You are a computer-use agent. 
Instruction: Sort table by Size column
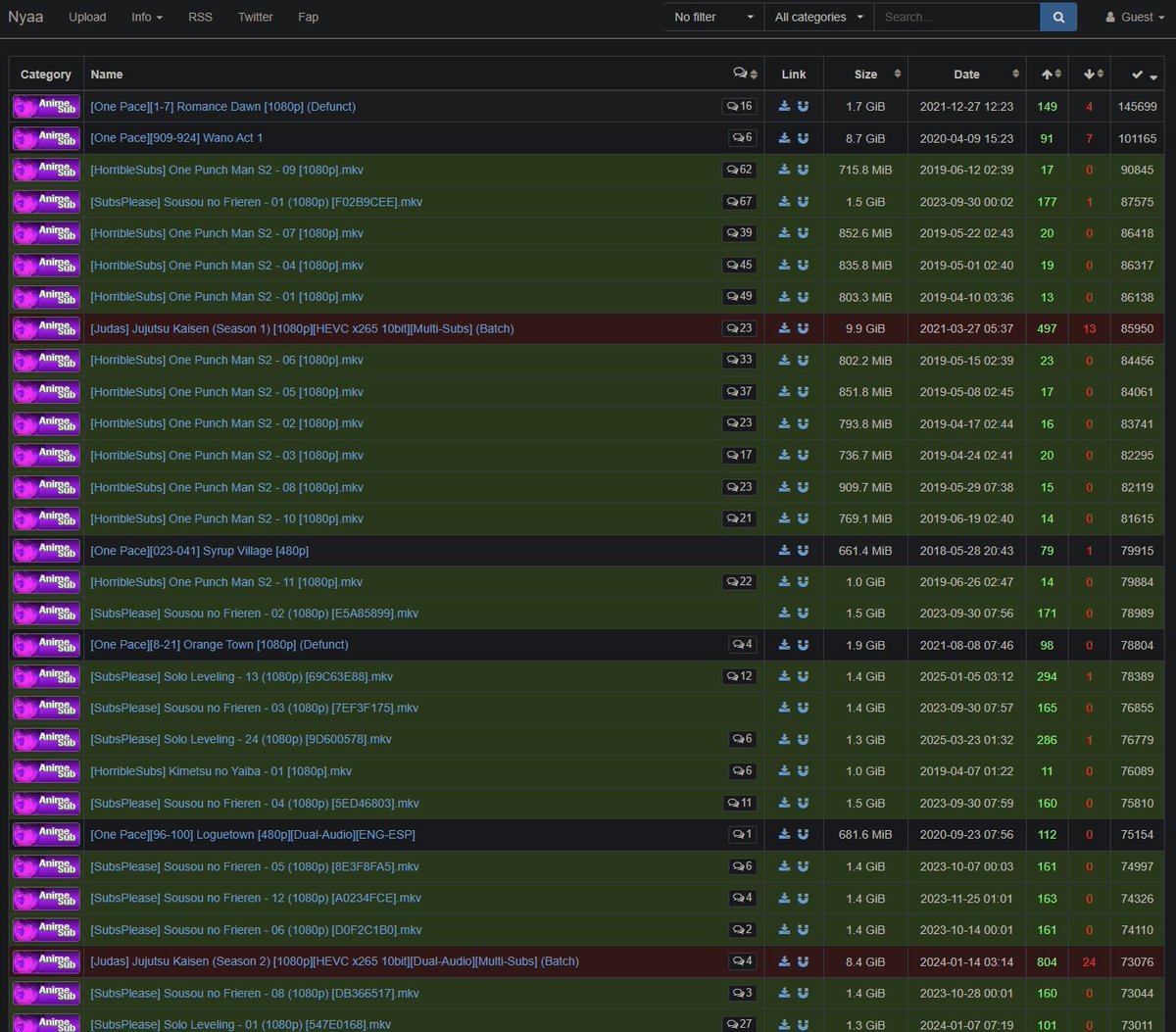(865, 74)
